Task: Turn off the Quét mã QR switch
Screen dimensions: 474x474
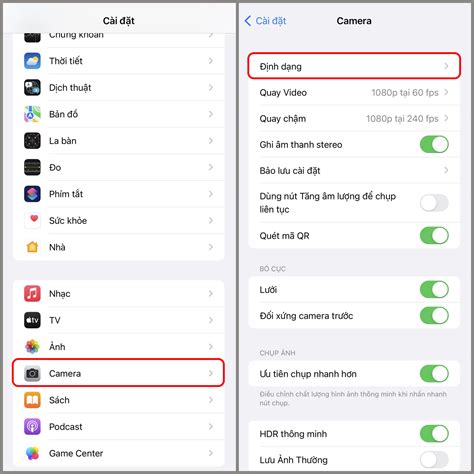Action: pyautogui.click(x=434, y=235)
